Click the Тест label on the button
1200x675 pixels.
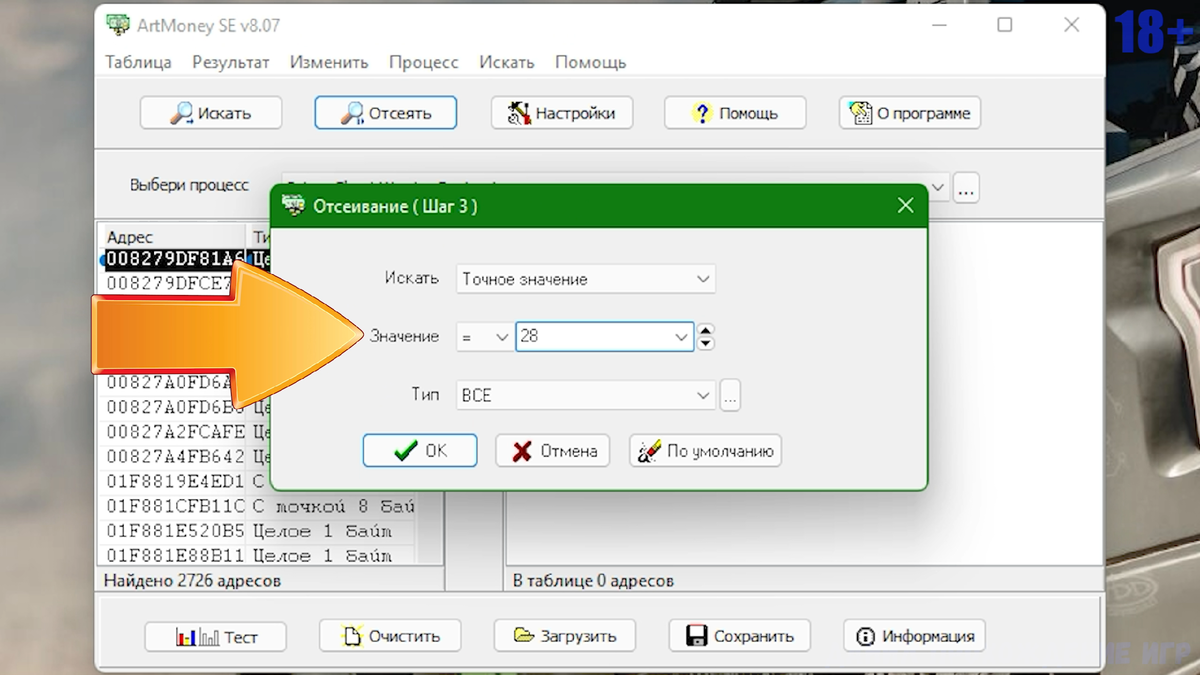click(x=241, y=636)
